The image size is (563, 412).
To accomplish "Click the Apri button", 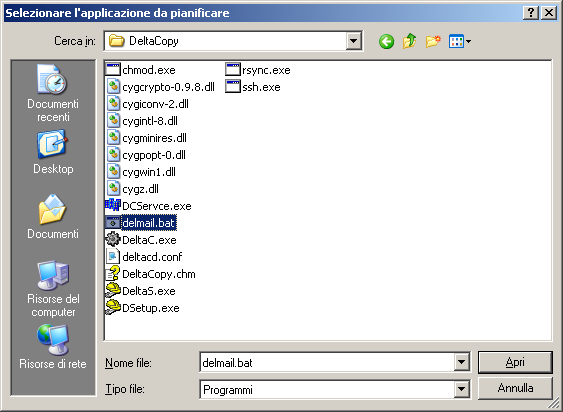I will click(515, 362).
